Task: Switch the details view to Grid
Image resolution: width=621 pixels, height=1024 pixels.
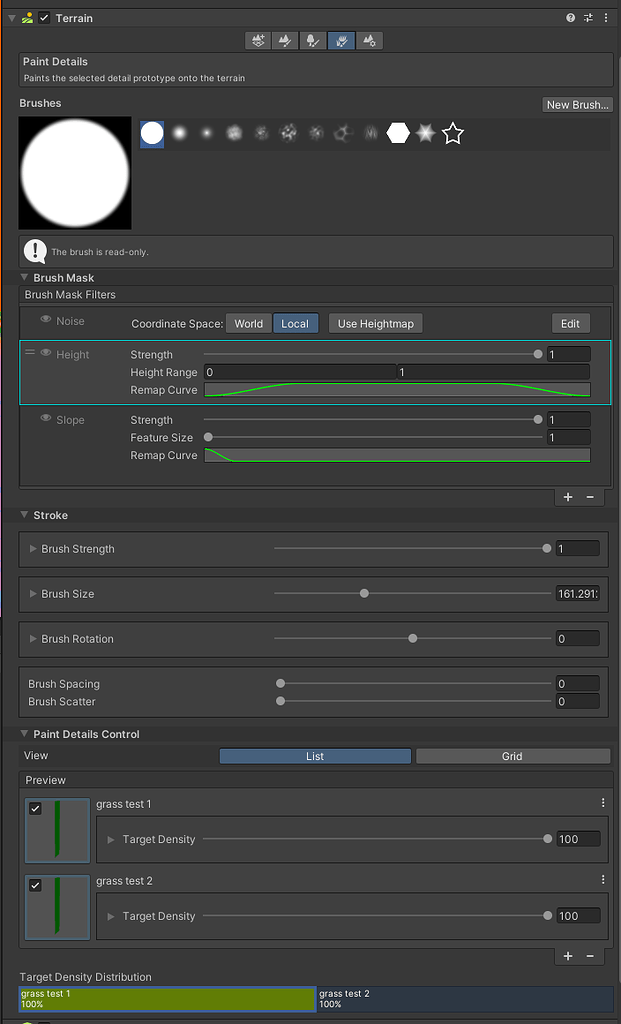Action: [x=512, y=756]
